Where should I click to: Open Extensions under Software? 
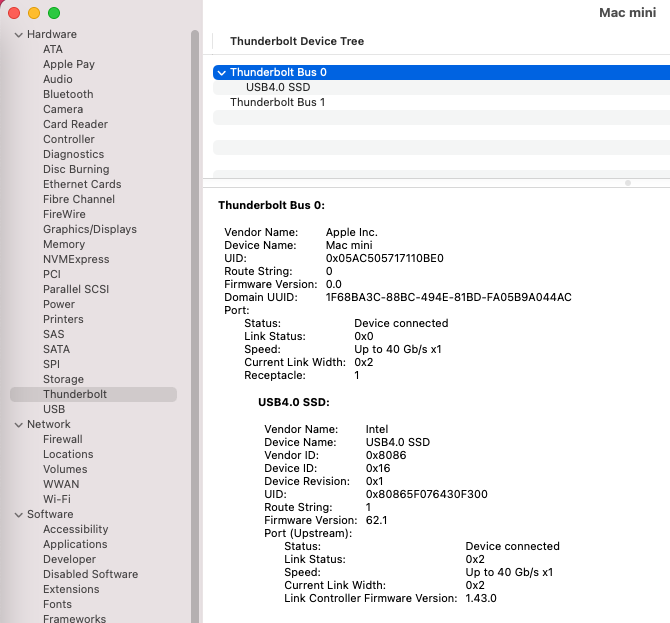tap(71, 589)
